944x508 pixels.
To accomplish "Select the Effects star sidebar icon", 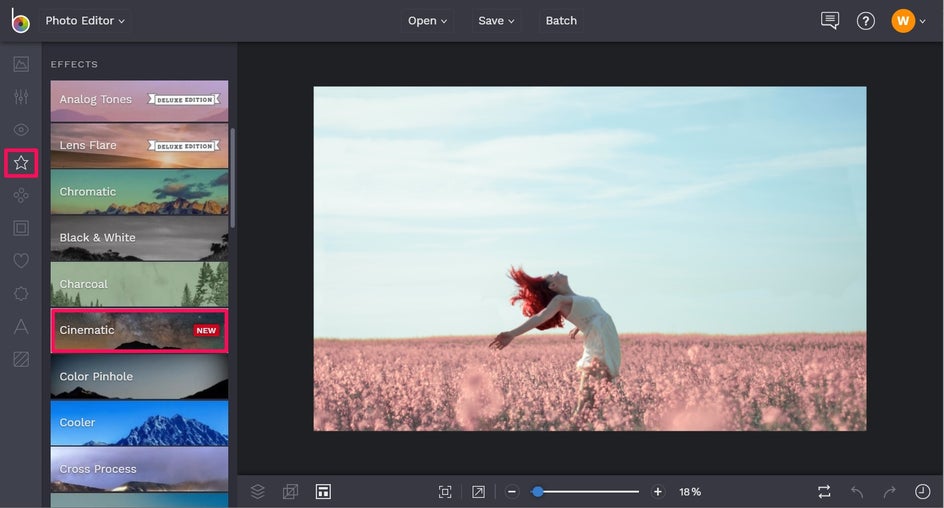I will 21,163.
